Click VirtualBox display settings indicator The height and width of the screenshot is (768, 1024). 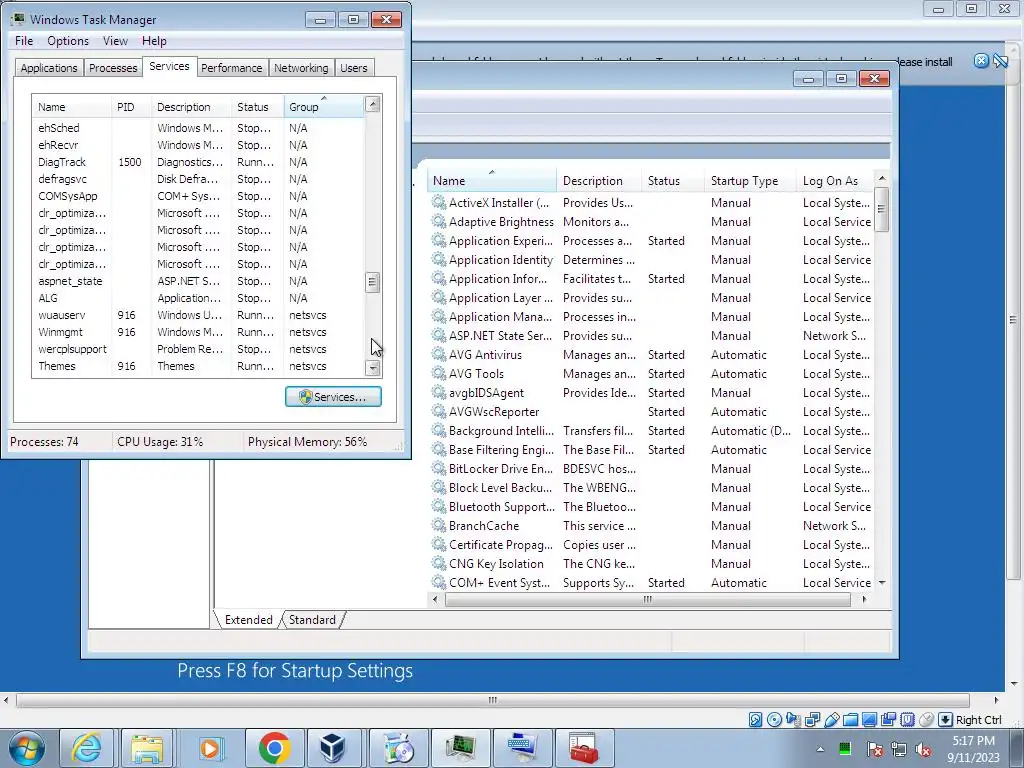[x=869, y=720]
